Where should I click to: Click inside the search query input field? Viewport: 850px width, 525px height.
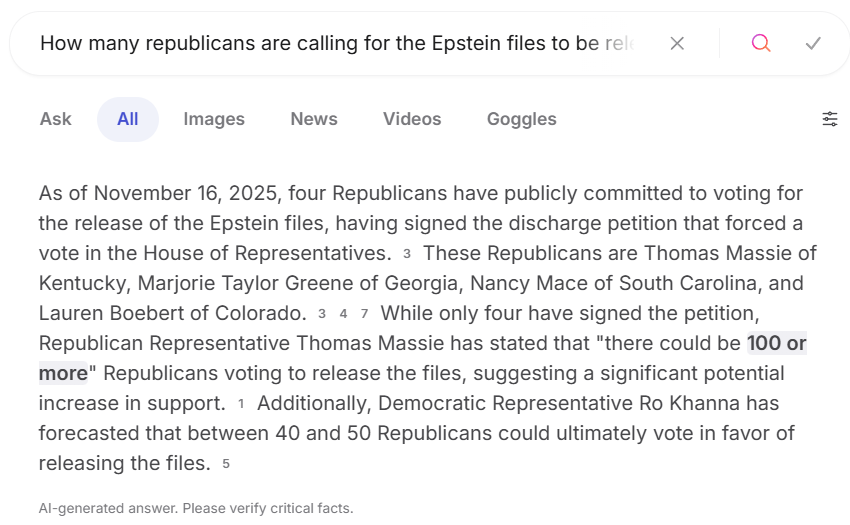[340, 43]
